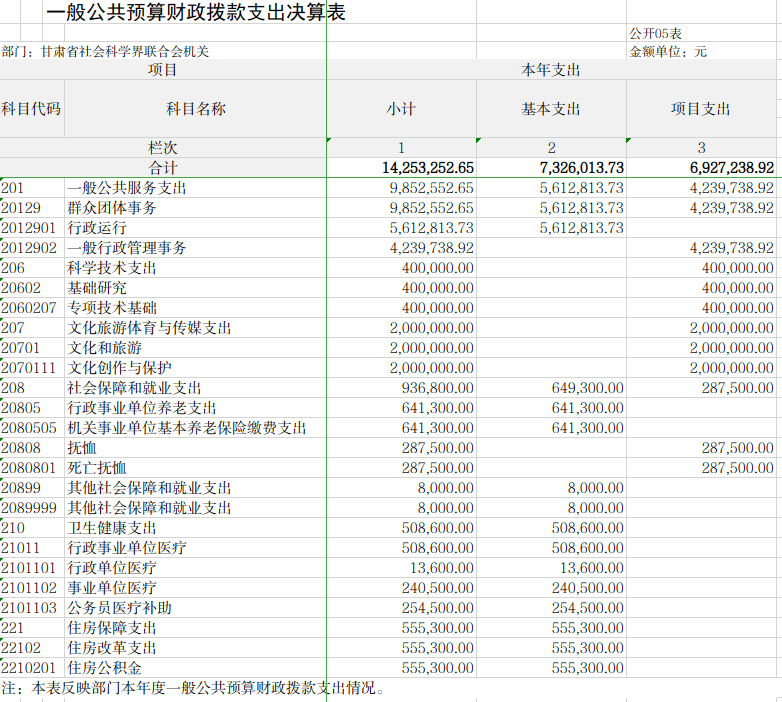Select the footnote 注：本表反映部门本年度一般公共预算财政拨款支出情况
Screen dimensions: 782x702
point(193,688)
